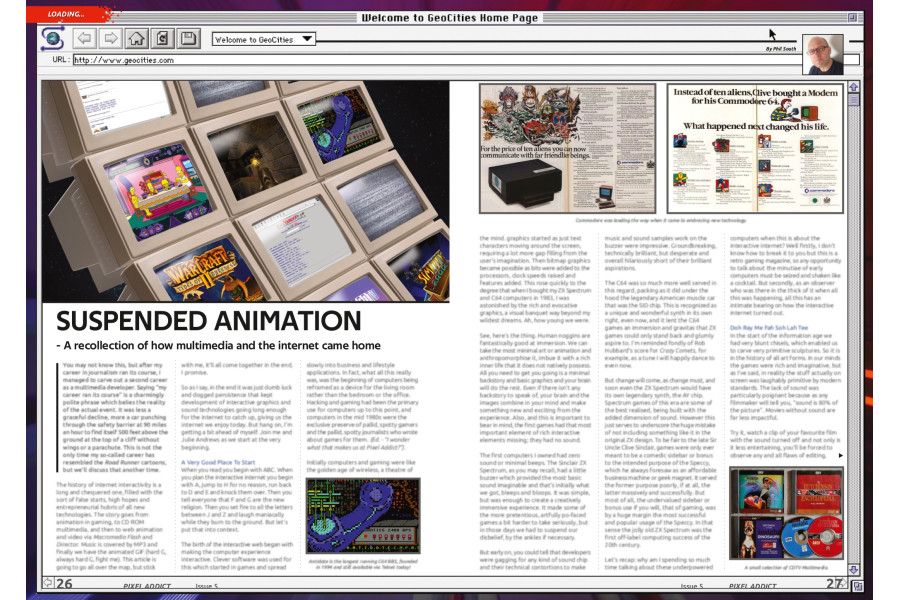900x600 pixels.
Task: Click the CRT monitors collage image
Action: coord(246,191)
